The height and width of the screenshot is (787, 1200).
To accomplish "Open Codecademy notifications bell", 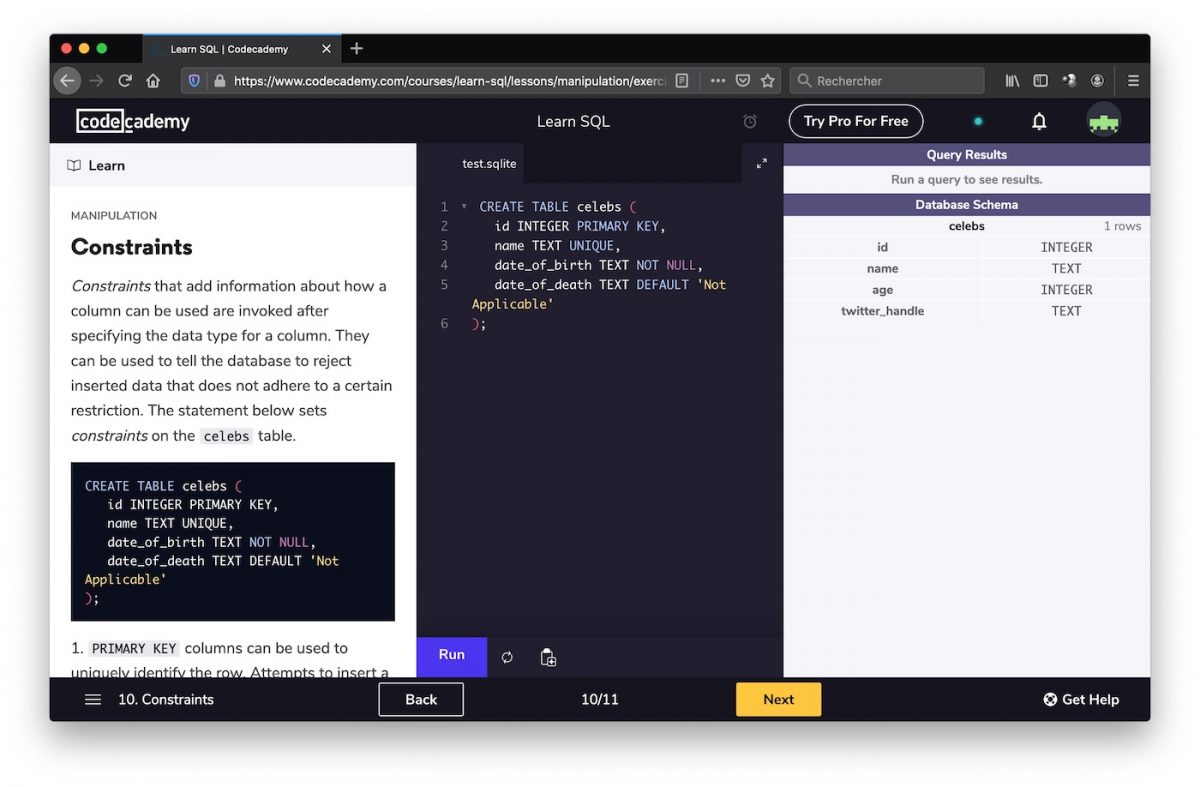I will [x=1038, y=120].
